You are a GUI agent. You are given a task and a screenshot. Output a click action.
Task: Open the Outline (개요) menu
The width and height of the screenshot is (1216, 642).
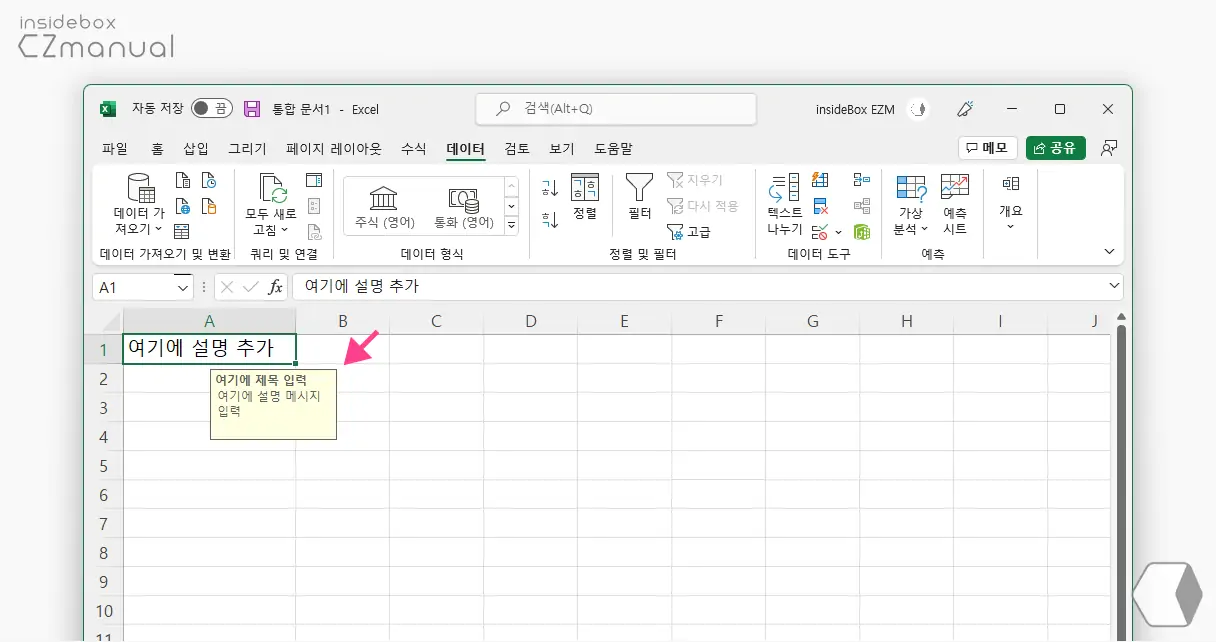coord(1011,203)
